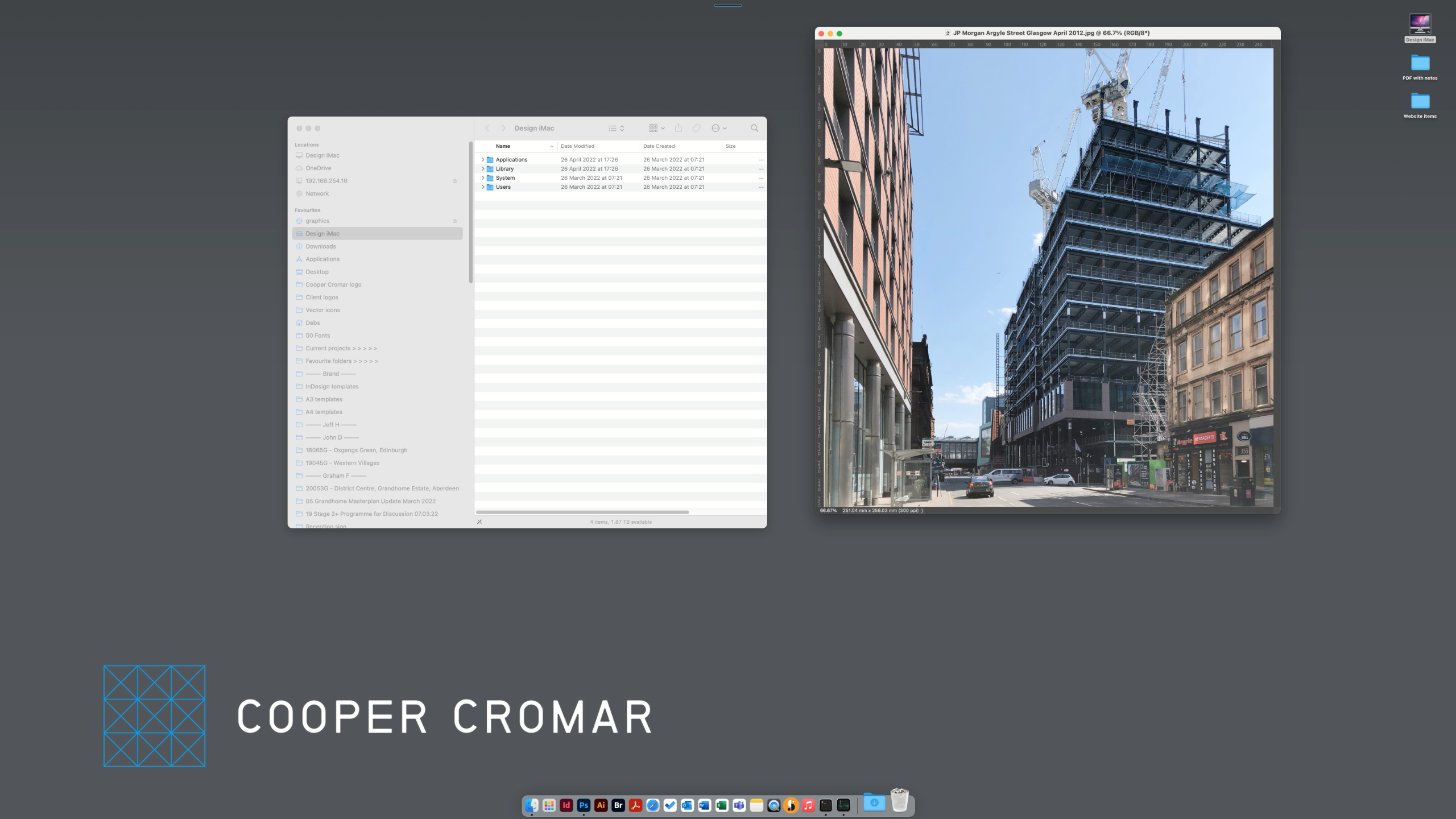
Task: Open the Website items desktop folder
Action: pos(1420,101)
